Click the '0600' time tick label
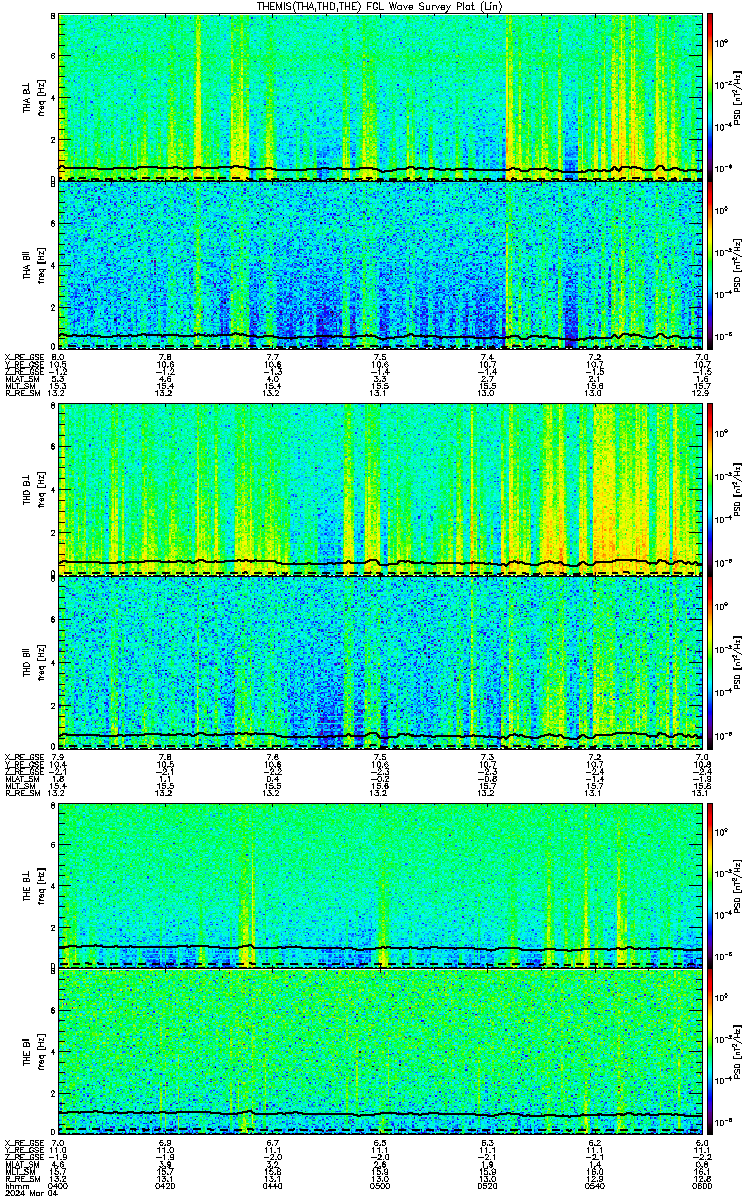Viewport: 750px width, 1200px height. click(x=701, y=1185)
